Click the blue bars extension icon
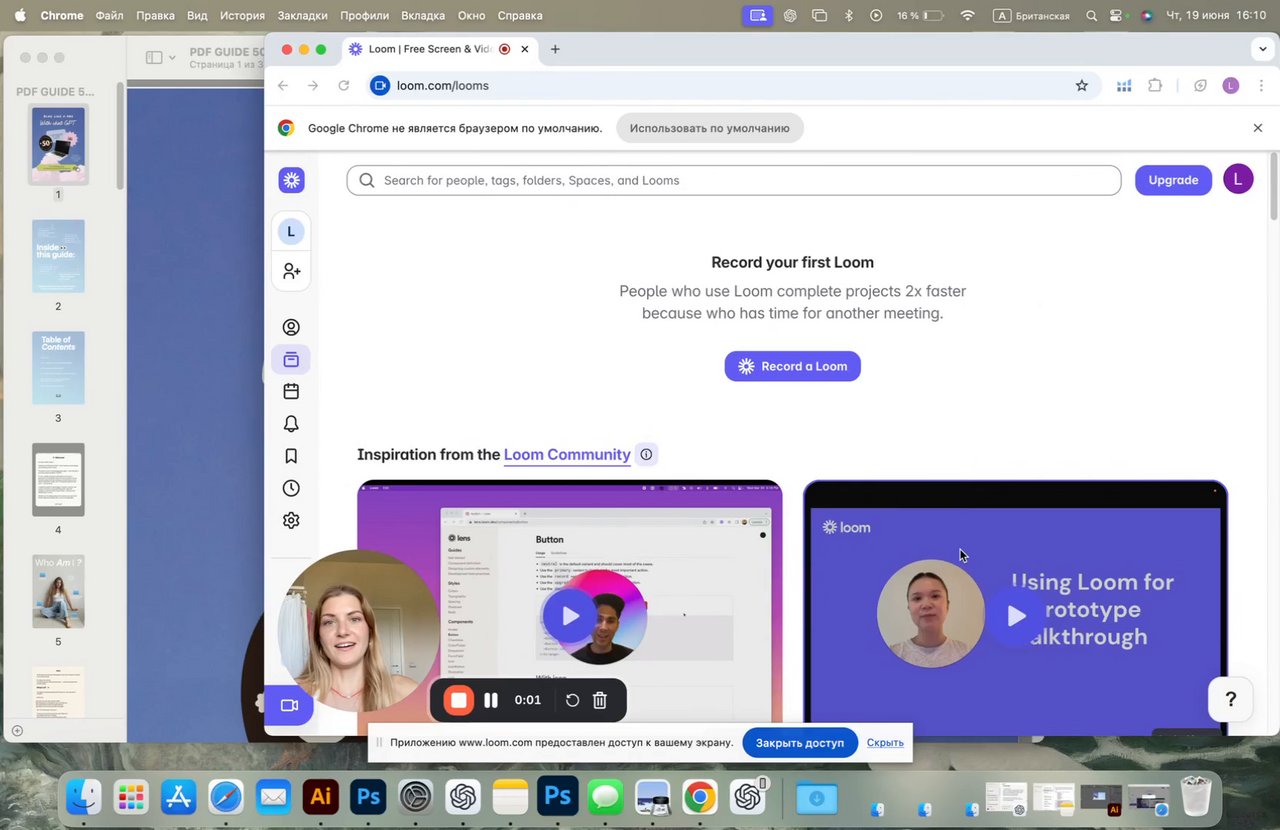This screenshot has height=830, width=1280. (x=1124, y=86)
